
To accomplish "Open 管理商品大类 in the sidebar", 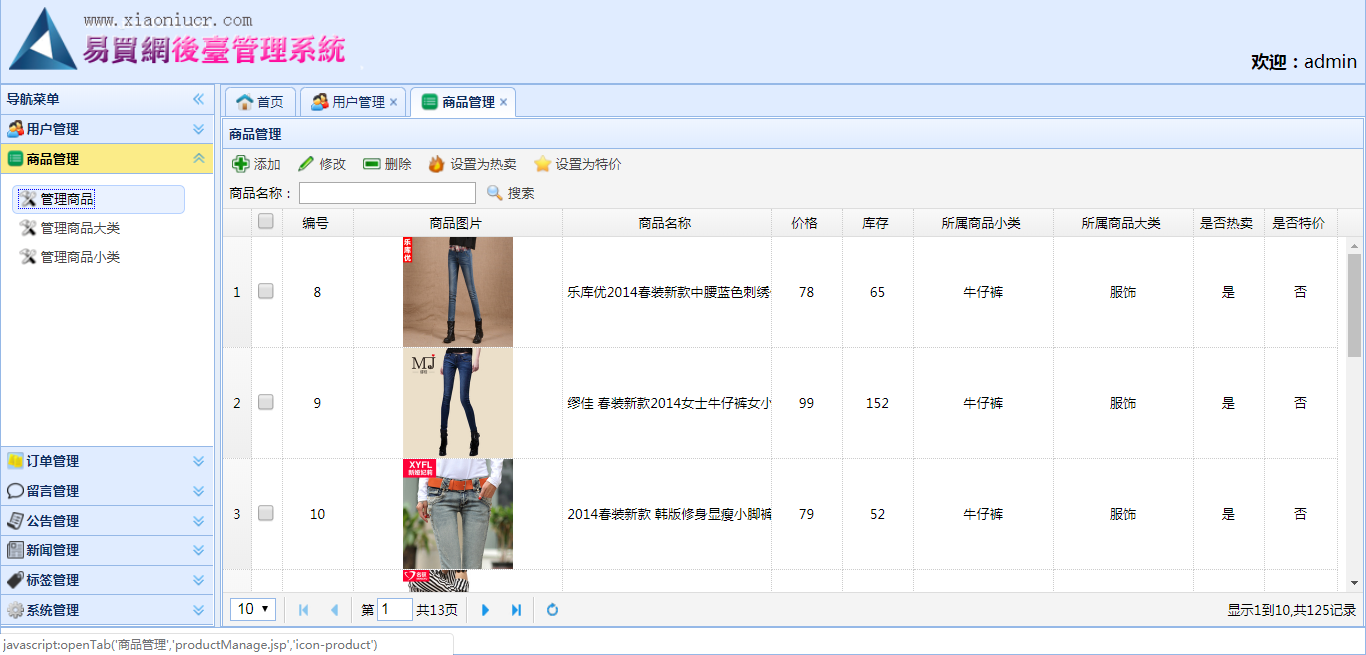I will click(x=80, y=228).
